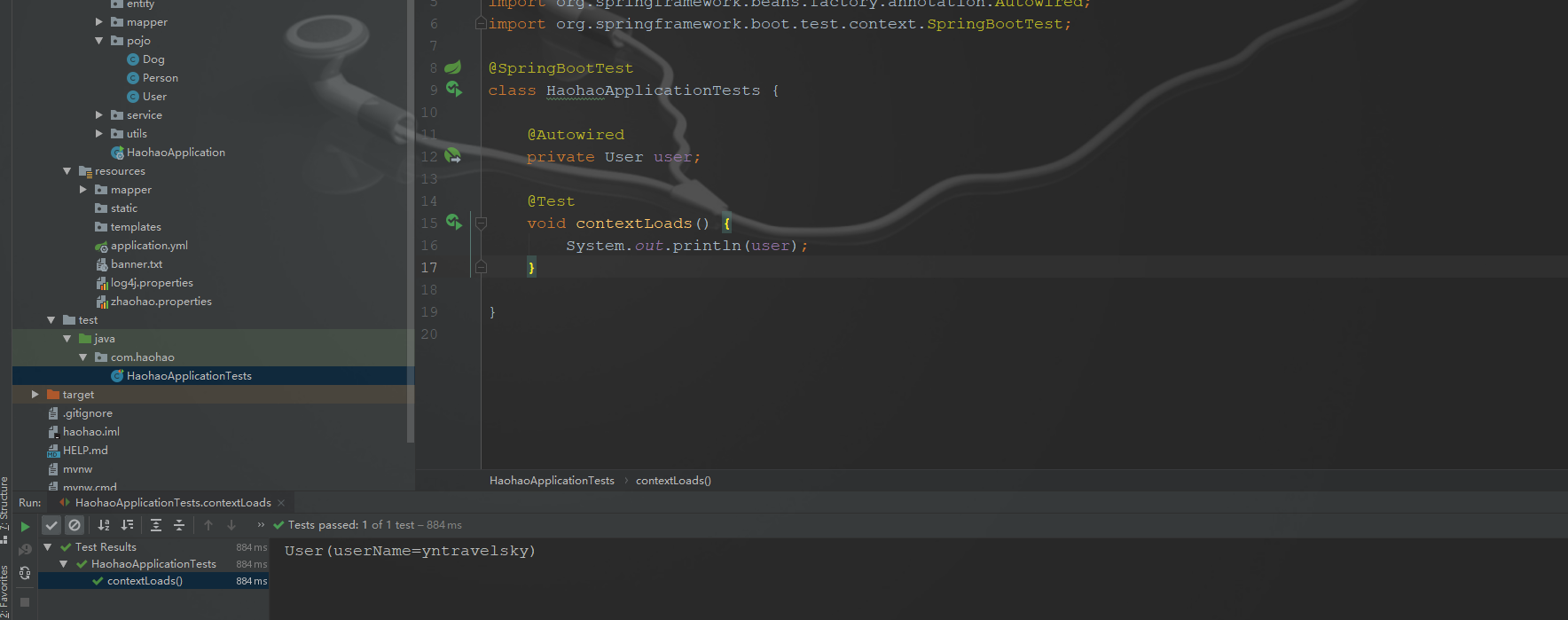Rerun the test with green play icon

click(25, 526)
